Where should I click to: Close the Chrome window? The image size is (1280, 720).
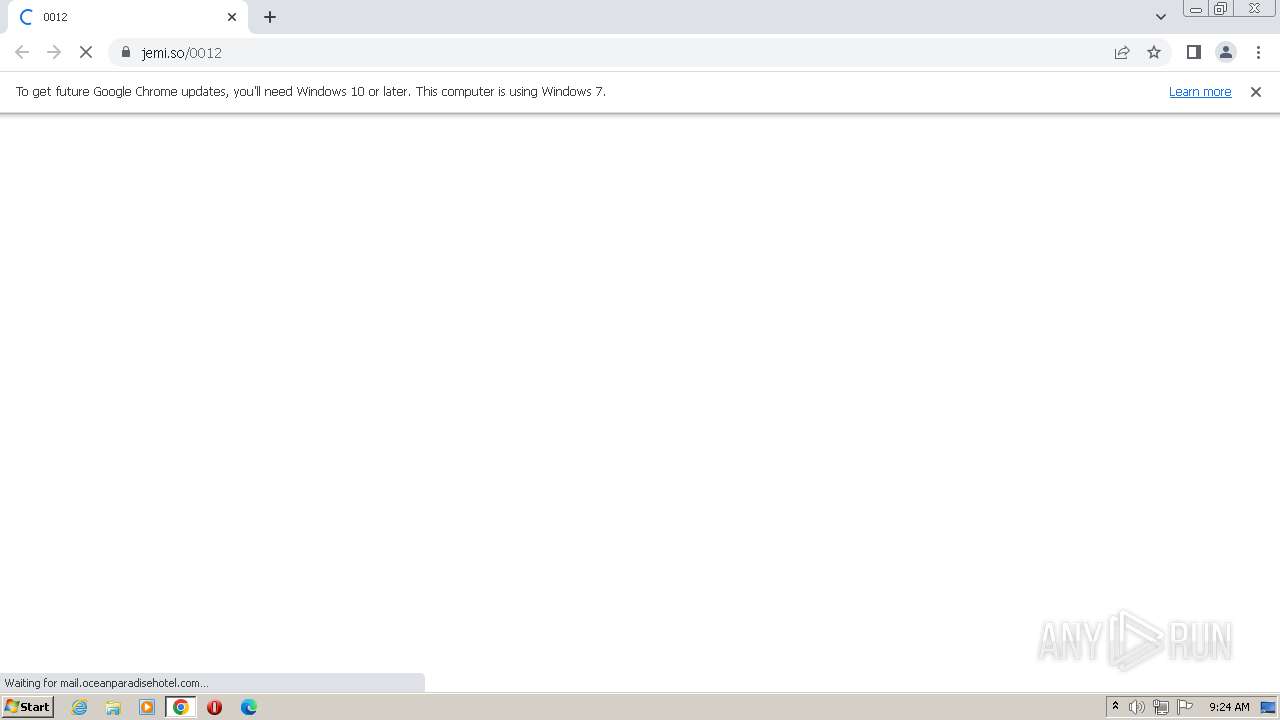pyautogui.click(x=1254, y=9)
